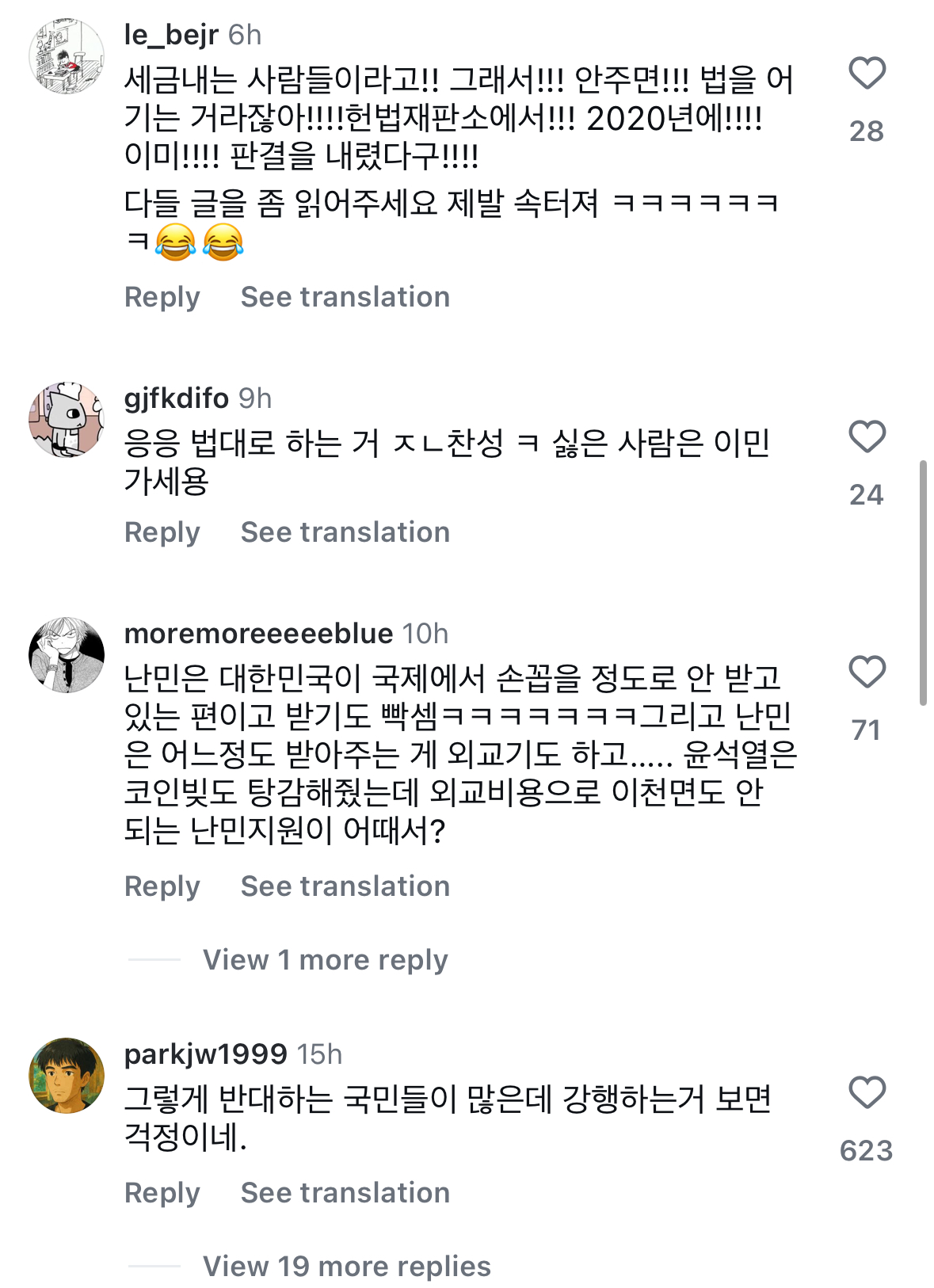Expand View 1 more reply
934x1288 pixels.
tap(325, 960)
